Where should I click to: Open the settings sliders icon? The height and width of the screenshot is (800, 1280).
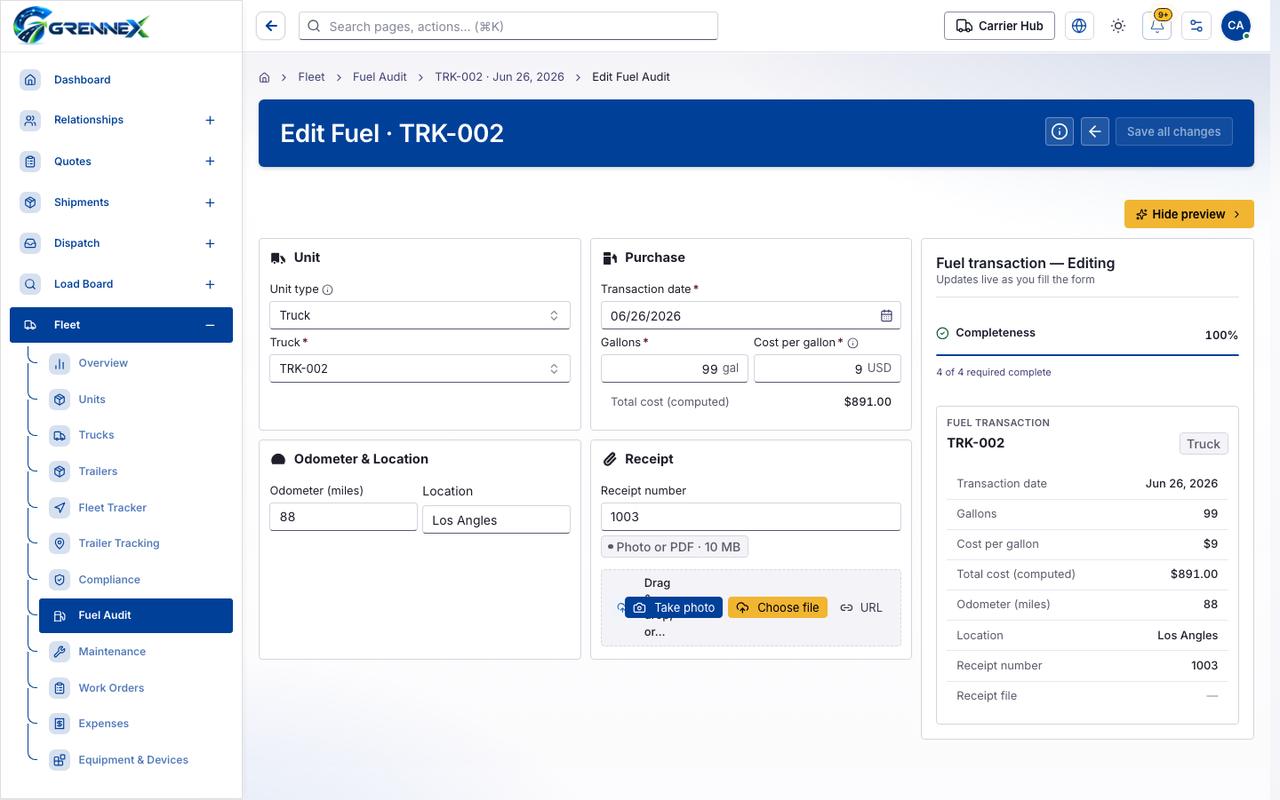pos(1196,26)
